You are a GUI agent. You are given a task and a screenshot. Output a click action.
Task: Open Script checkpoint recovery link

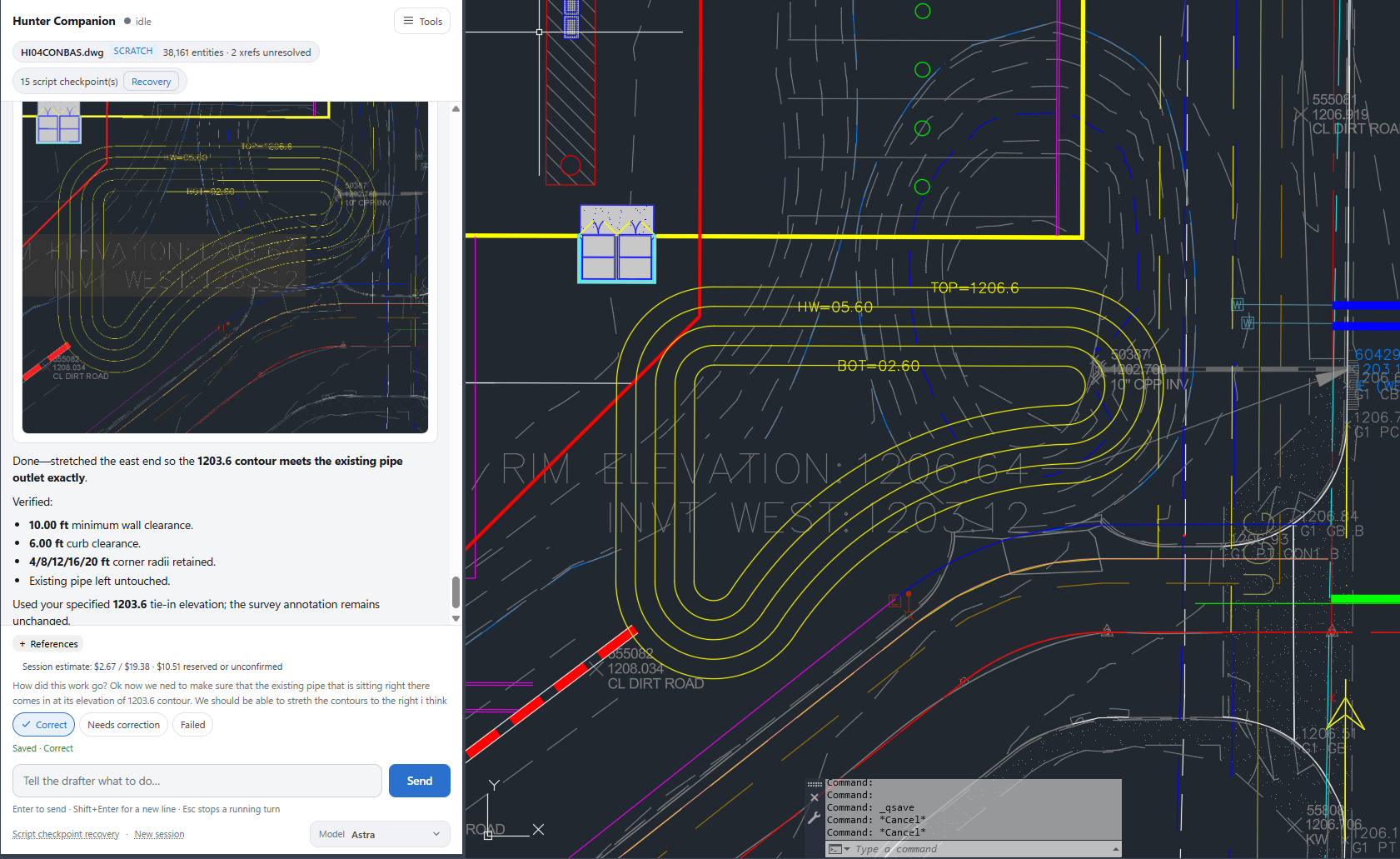[x=66, y=834]
